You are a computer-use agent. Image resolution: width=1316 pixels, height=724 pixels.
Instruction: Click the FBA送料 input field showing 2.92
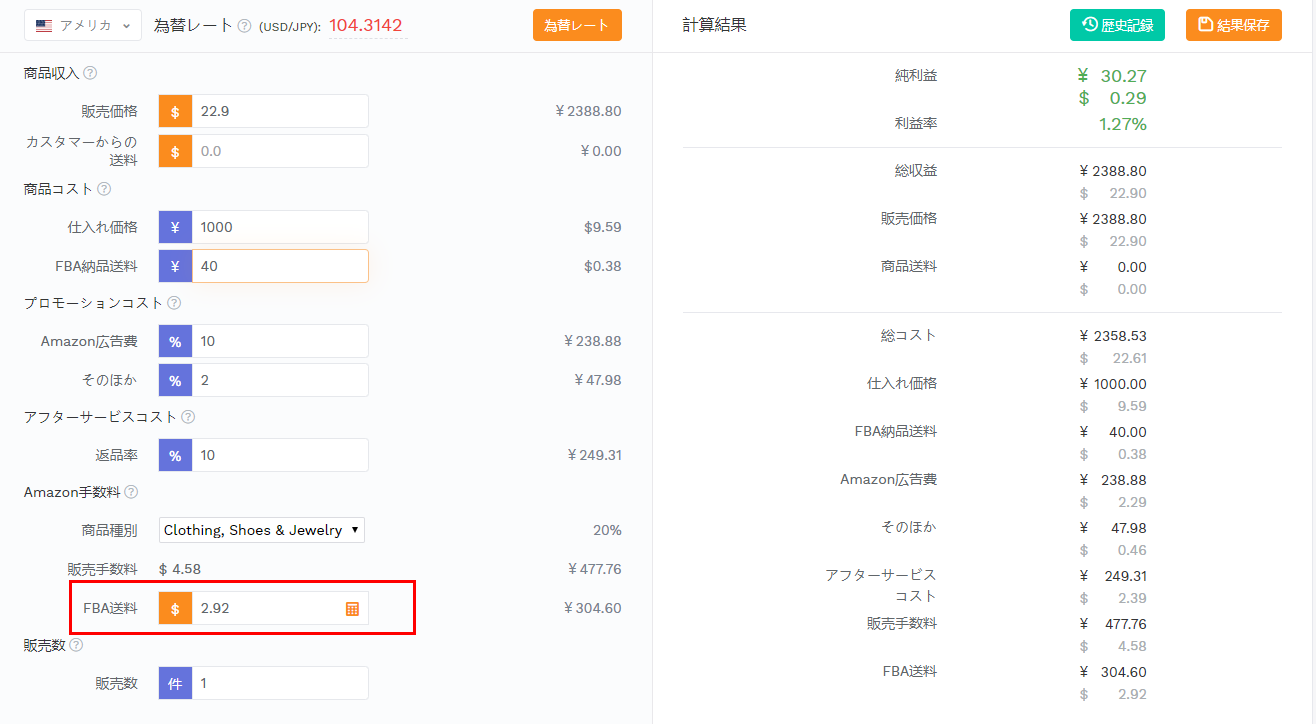click(x=280, y=609)
